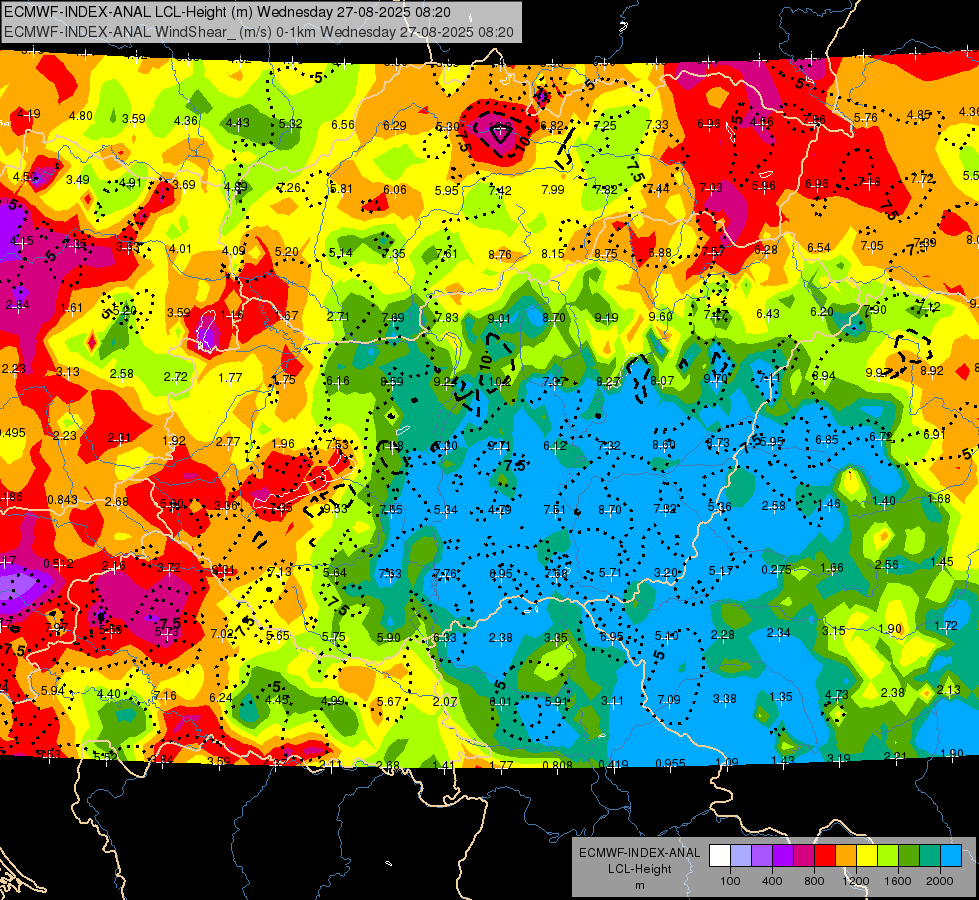Image resolution: width=979 pixels, height=900 pixels.
Task: Click the teal legend swatch left of 2000
Action: (930, 856)
